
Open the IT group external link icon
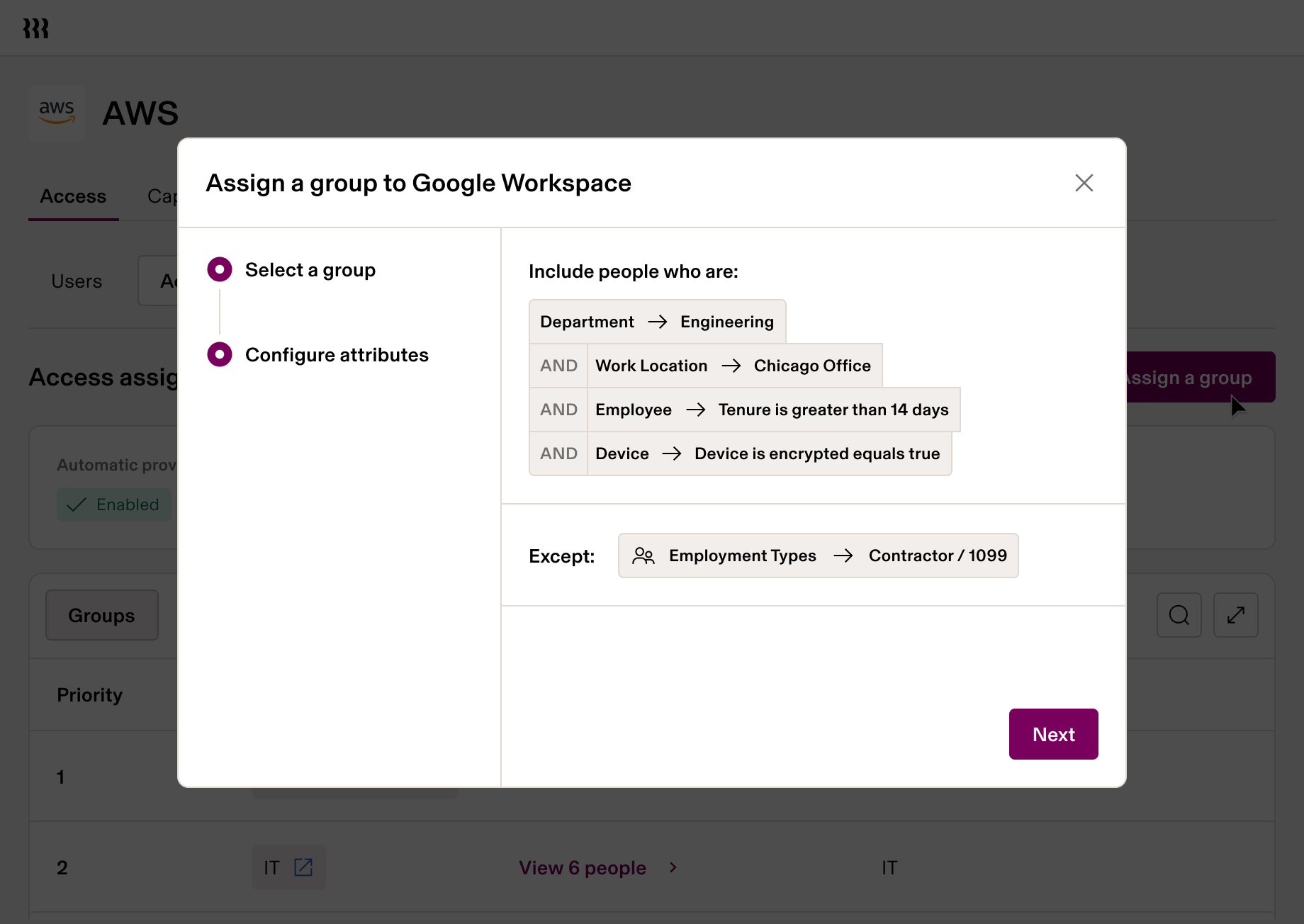[x=303, y=867]
